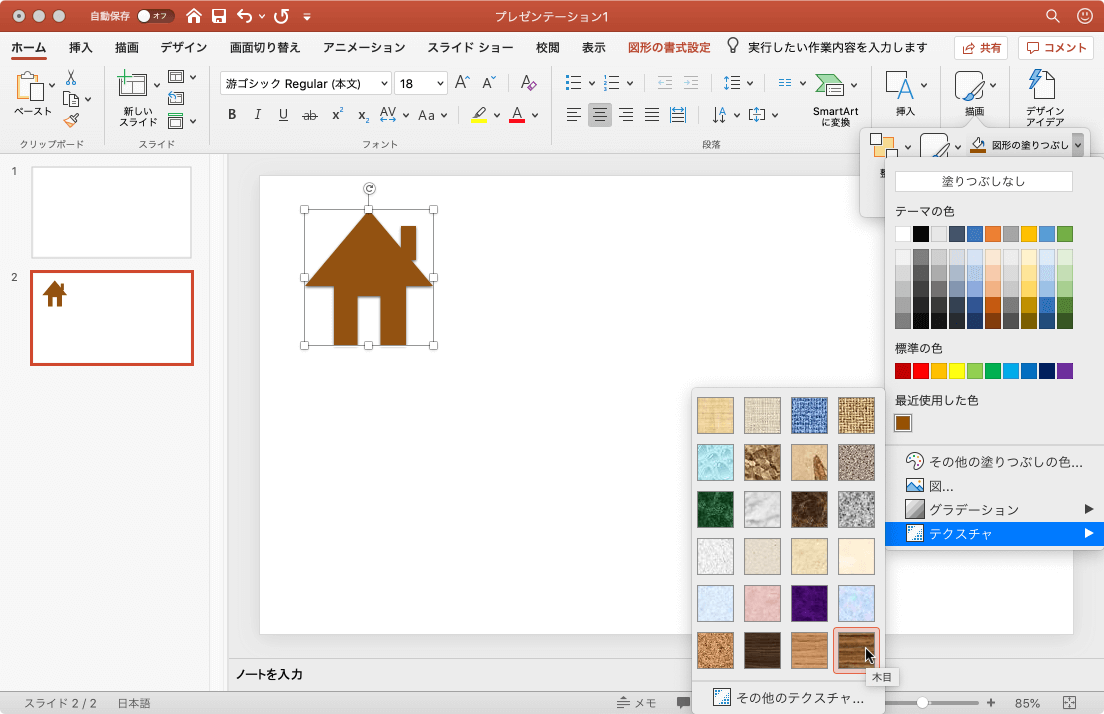Click the Share button
This screenshot has width=1104, height=714.
981,47
